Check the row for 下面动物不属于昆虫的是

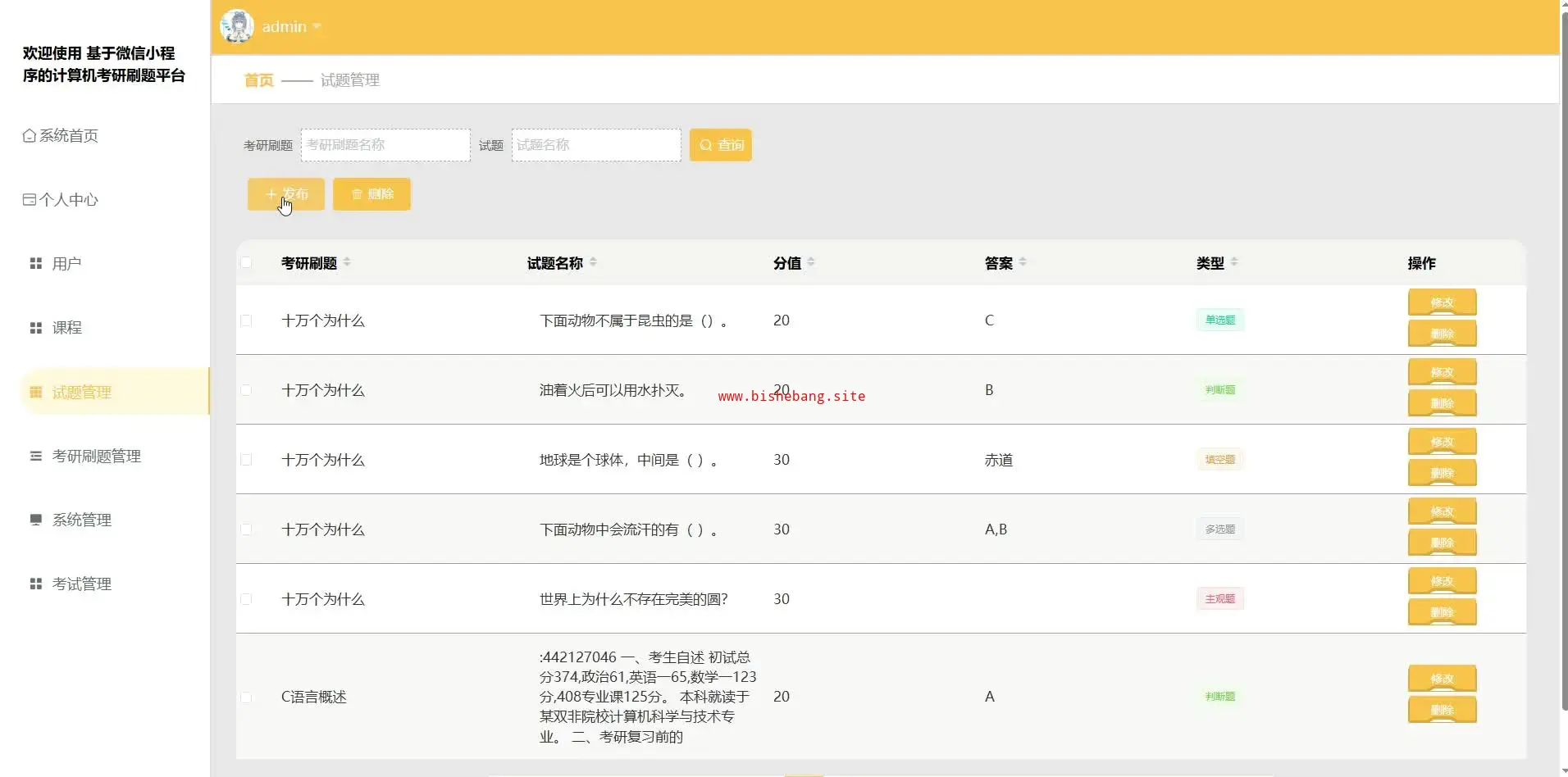pyautogui.click(x=246, y=320)
